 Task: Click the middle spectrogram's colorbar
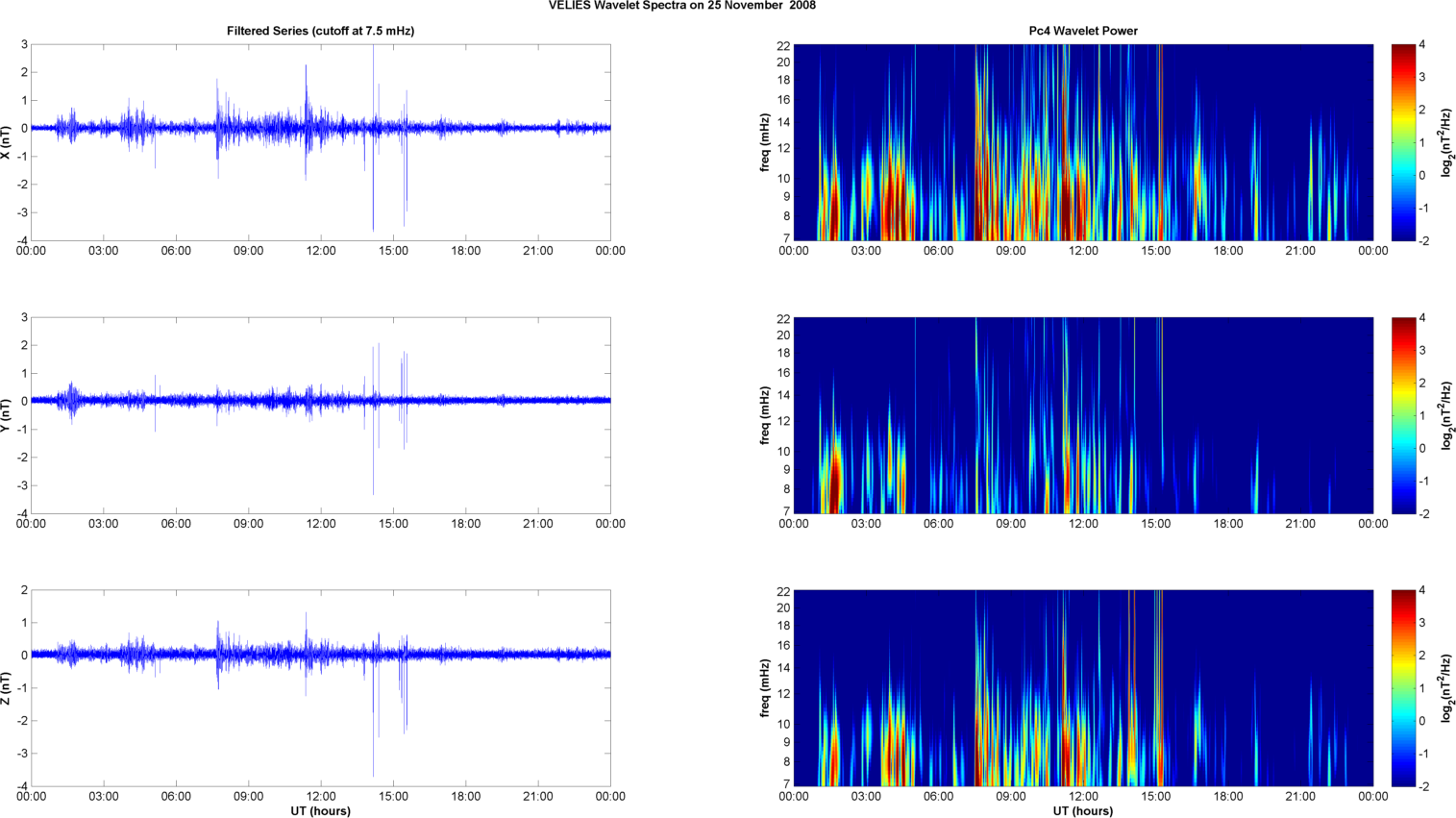pos(1403,415)
